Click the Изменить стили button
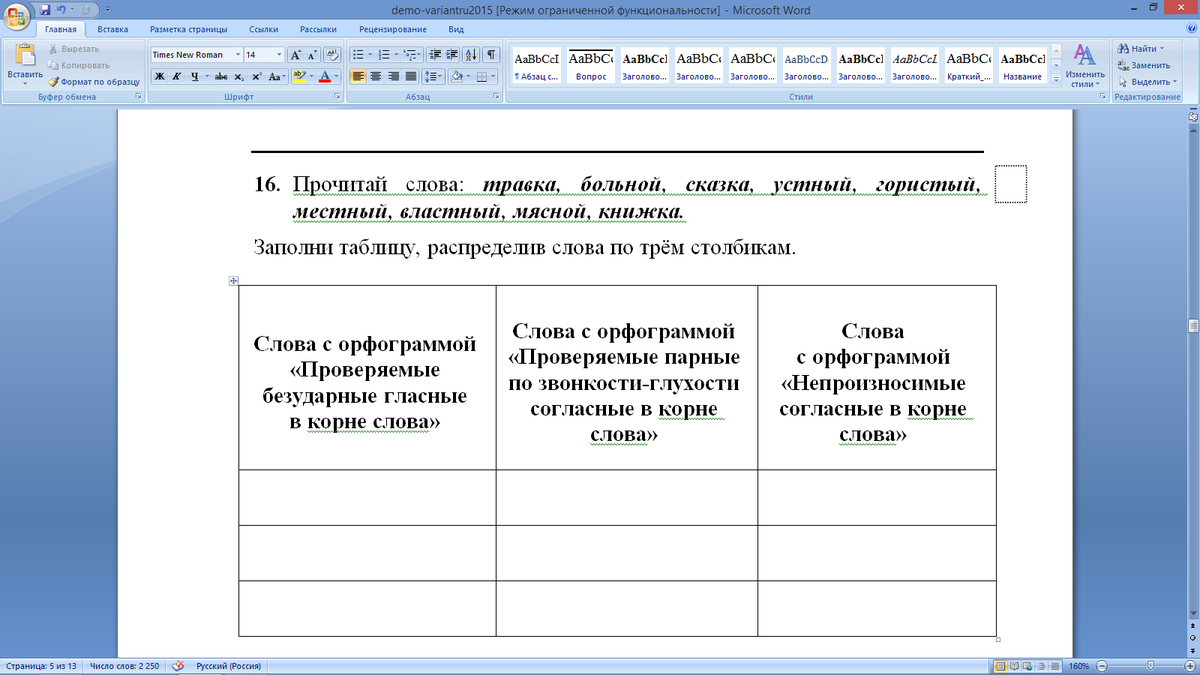 coord(1084,65)
